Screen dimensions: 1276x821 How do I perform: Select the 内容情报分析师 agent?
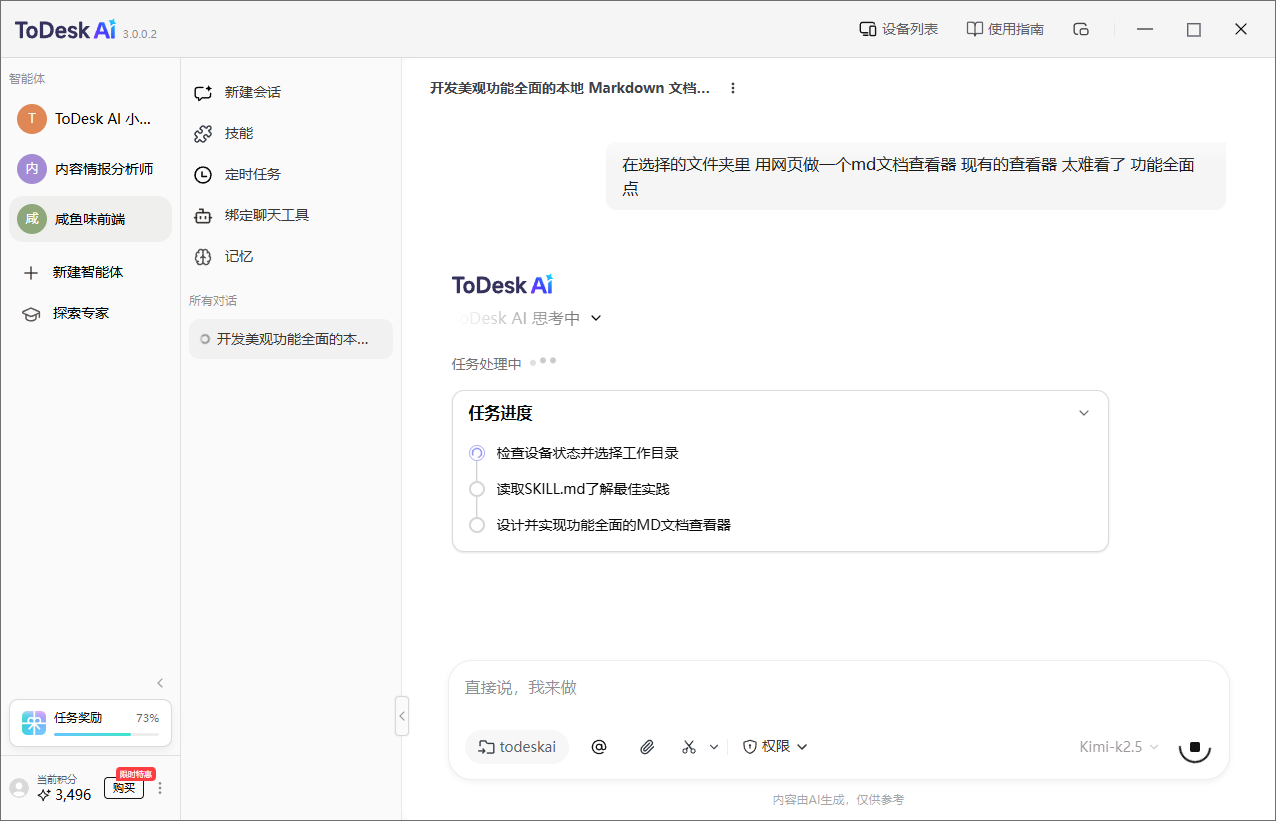[x=90, y=169]
